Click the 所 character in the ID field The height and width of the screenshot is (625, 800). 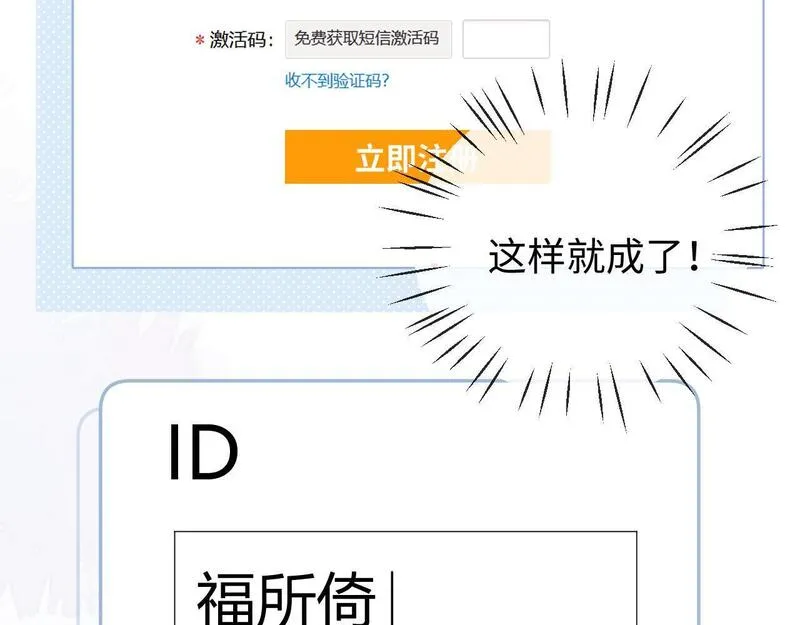tap(286, 598)
